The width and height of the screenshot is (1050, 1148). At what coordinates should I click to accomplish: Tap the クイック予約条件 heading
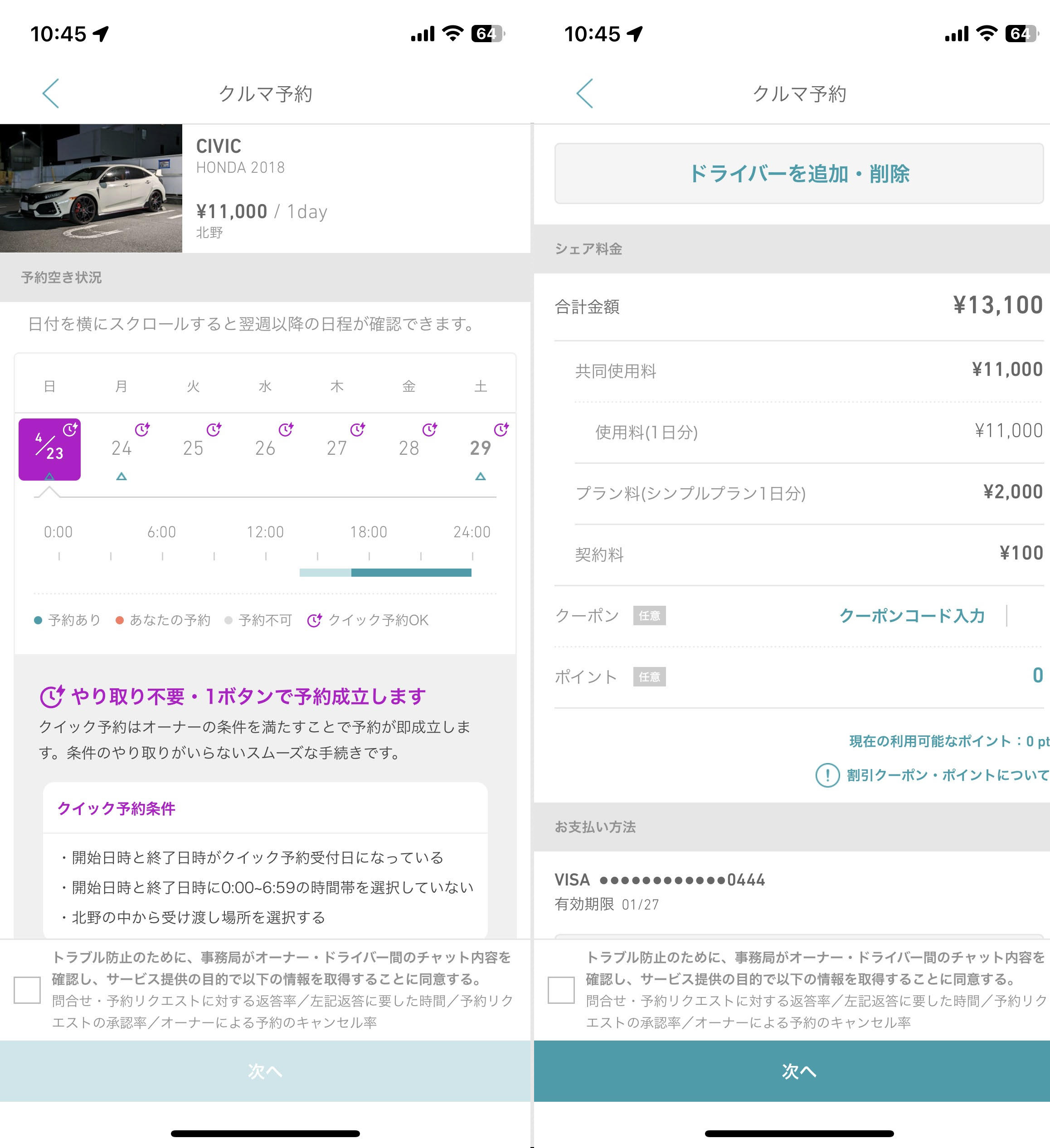tap(116, 808)
